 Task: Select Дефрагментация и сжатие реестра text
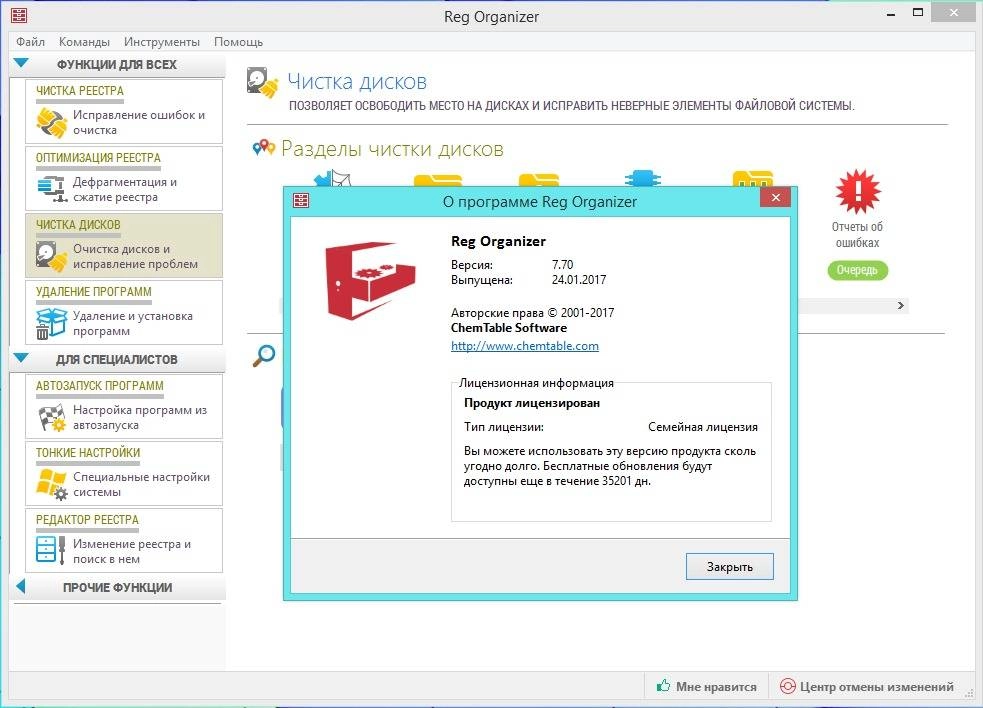coord(125,189)
